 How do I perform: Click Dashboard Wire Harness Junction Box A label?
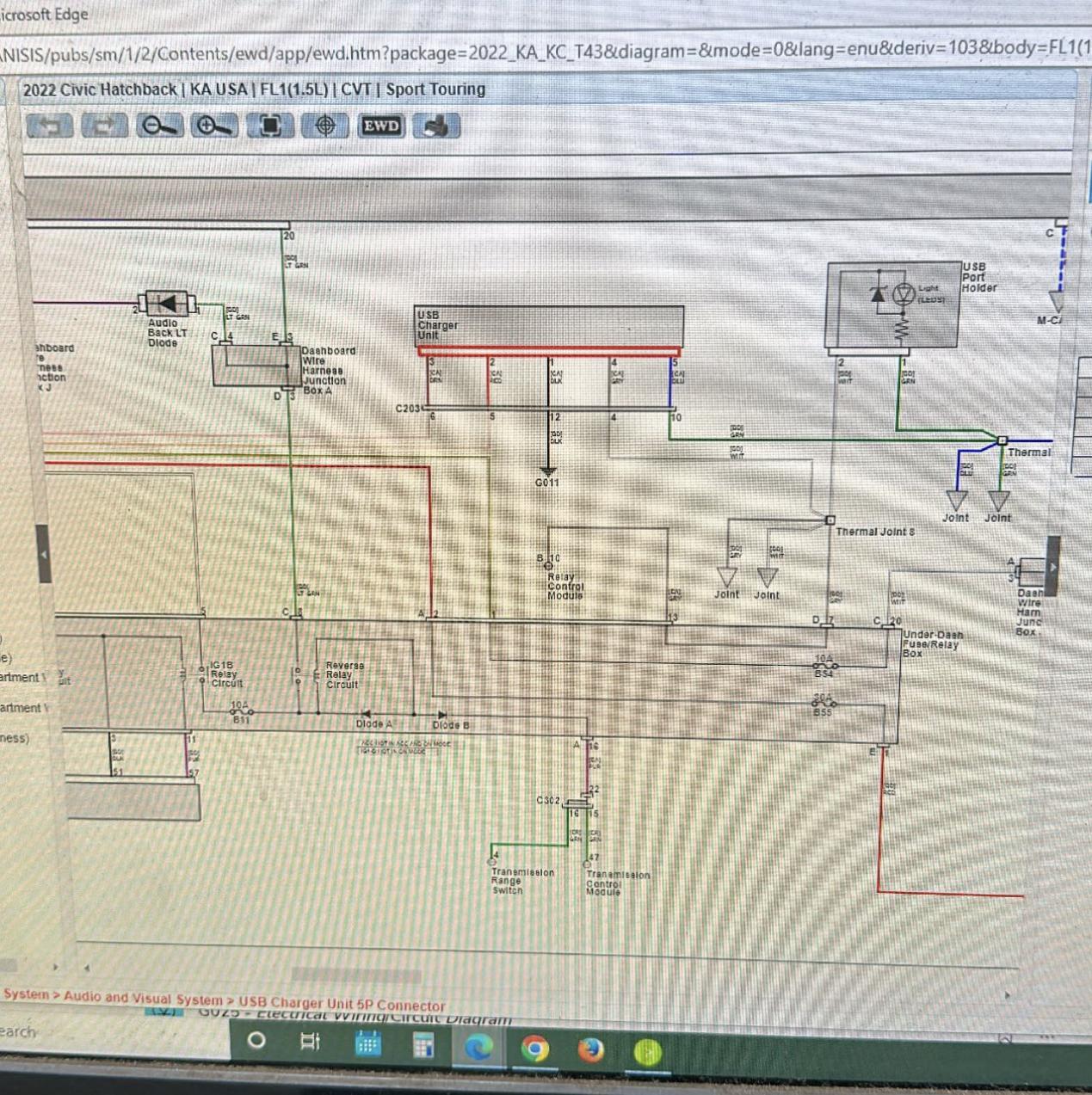(x=328, y=371)
